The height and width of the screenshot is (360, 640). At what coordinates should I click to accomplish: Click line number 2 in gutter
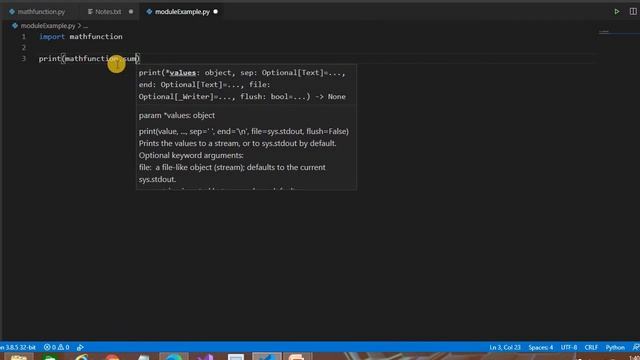coord(24,48)
